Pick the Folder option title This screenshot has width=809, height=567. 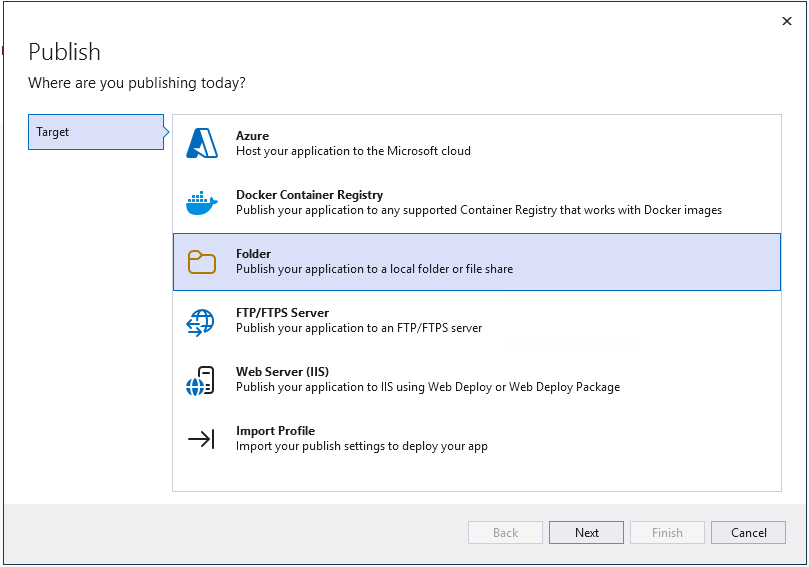click(253, 254)
